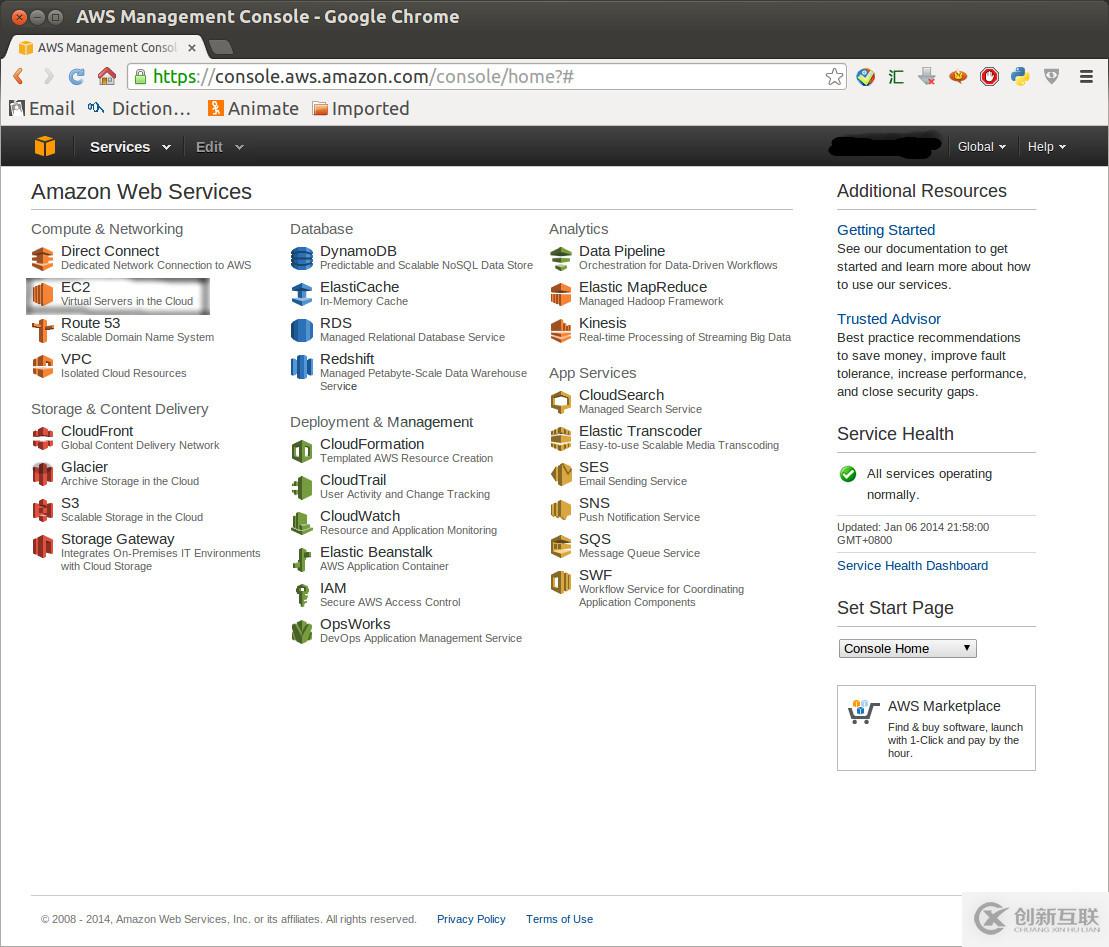Viewport: 1109px width, 947px height.
Task: Open the Elastic Transcoder icon
Action: [561, 438]
